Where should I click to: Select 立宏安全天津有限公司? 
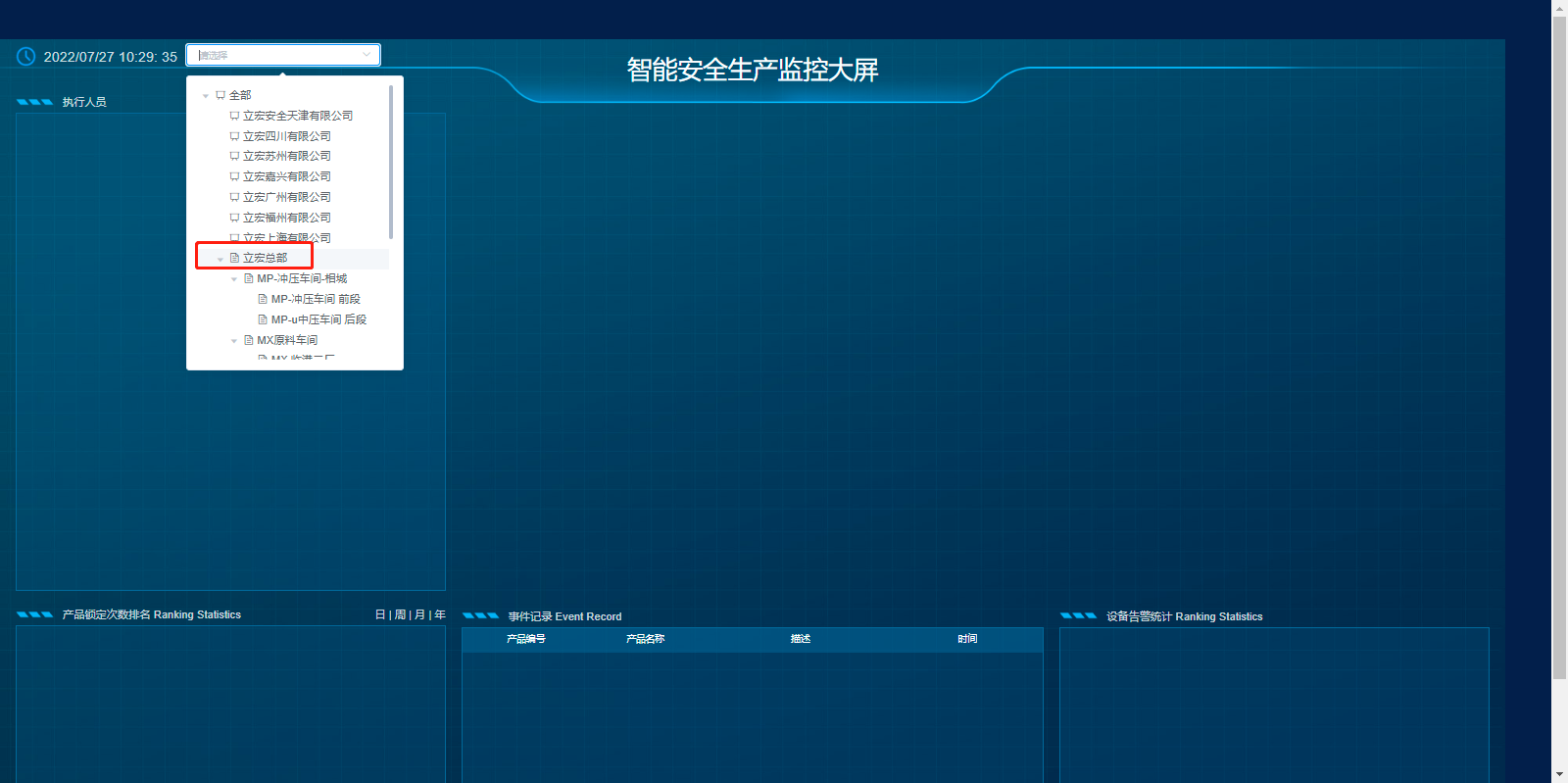[298, 116]
